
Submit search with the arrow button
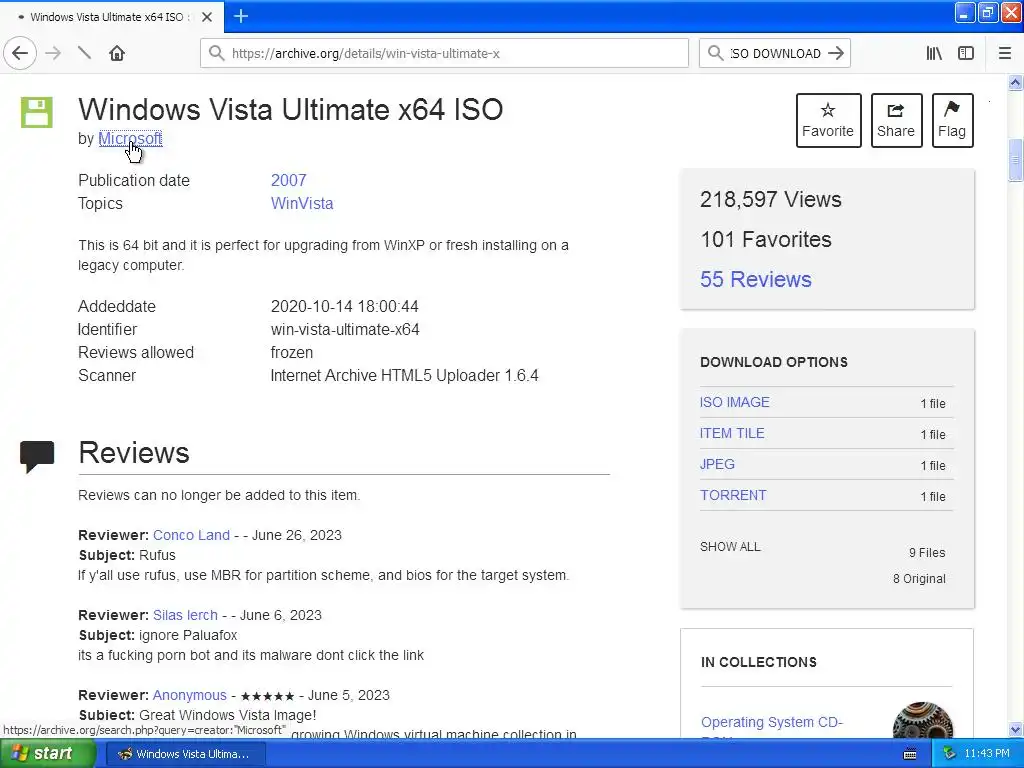(836, 53)
